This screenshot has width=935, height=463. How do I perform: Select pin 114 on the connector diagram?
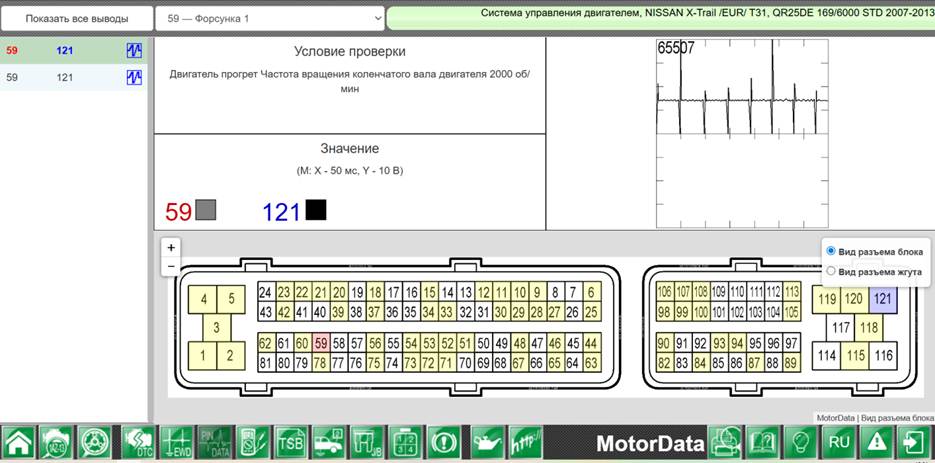coord(826,356)
